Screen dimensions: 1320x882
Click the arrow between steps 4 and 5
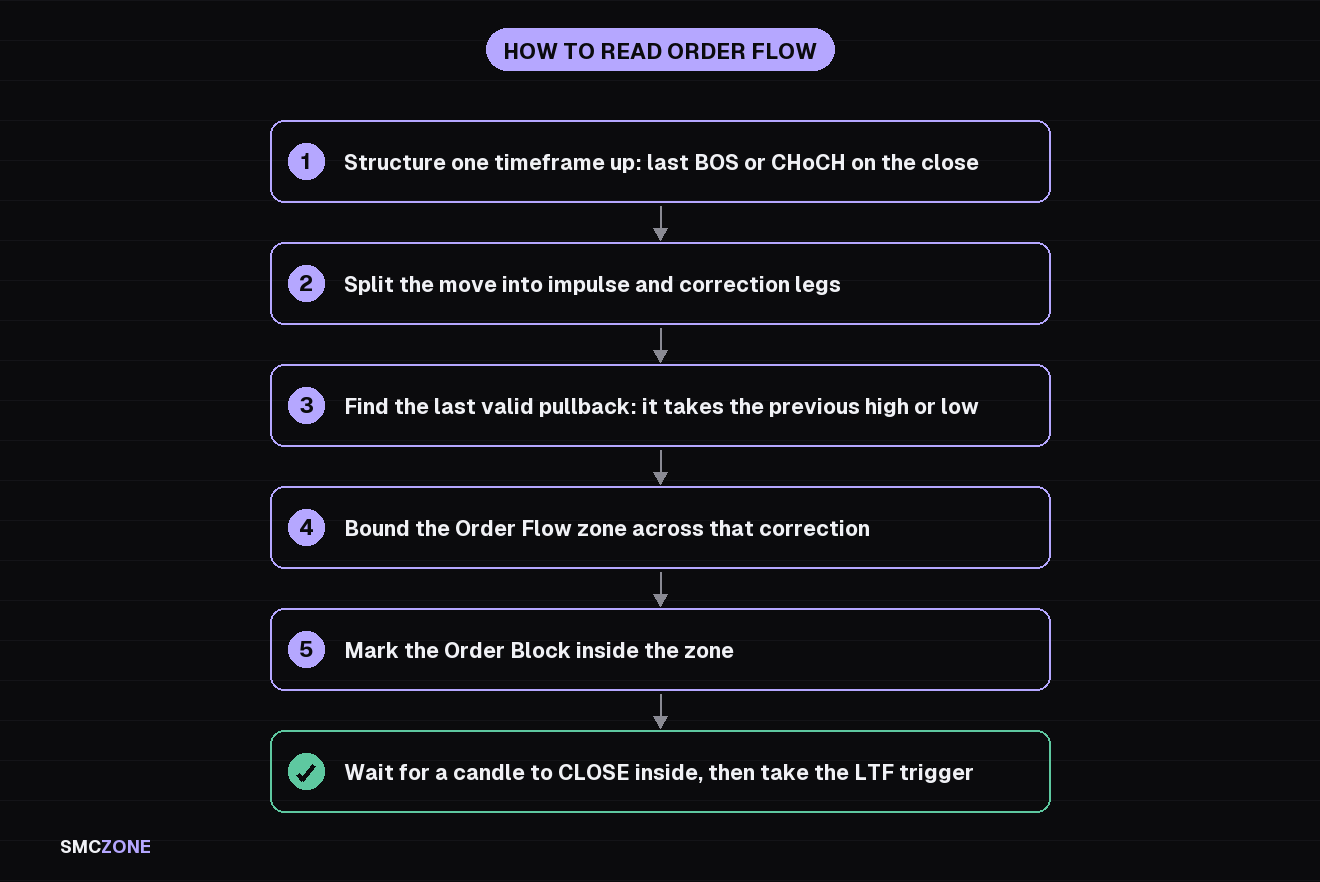tap(660, 589)
